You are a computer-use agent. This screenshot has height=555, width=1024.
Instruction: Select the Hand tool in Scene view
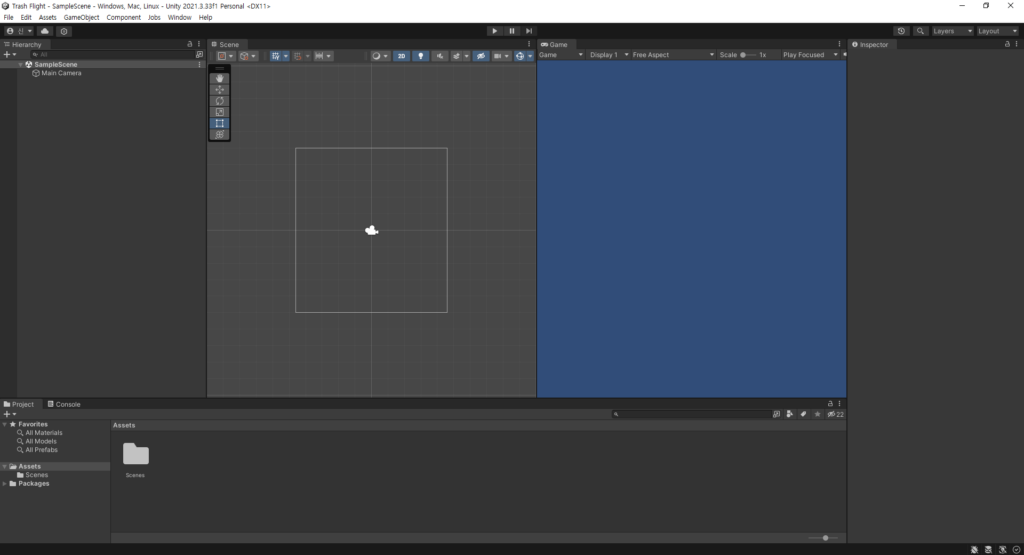click(x=220, y=79)
